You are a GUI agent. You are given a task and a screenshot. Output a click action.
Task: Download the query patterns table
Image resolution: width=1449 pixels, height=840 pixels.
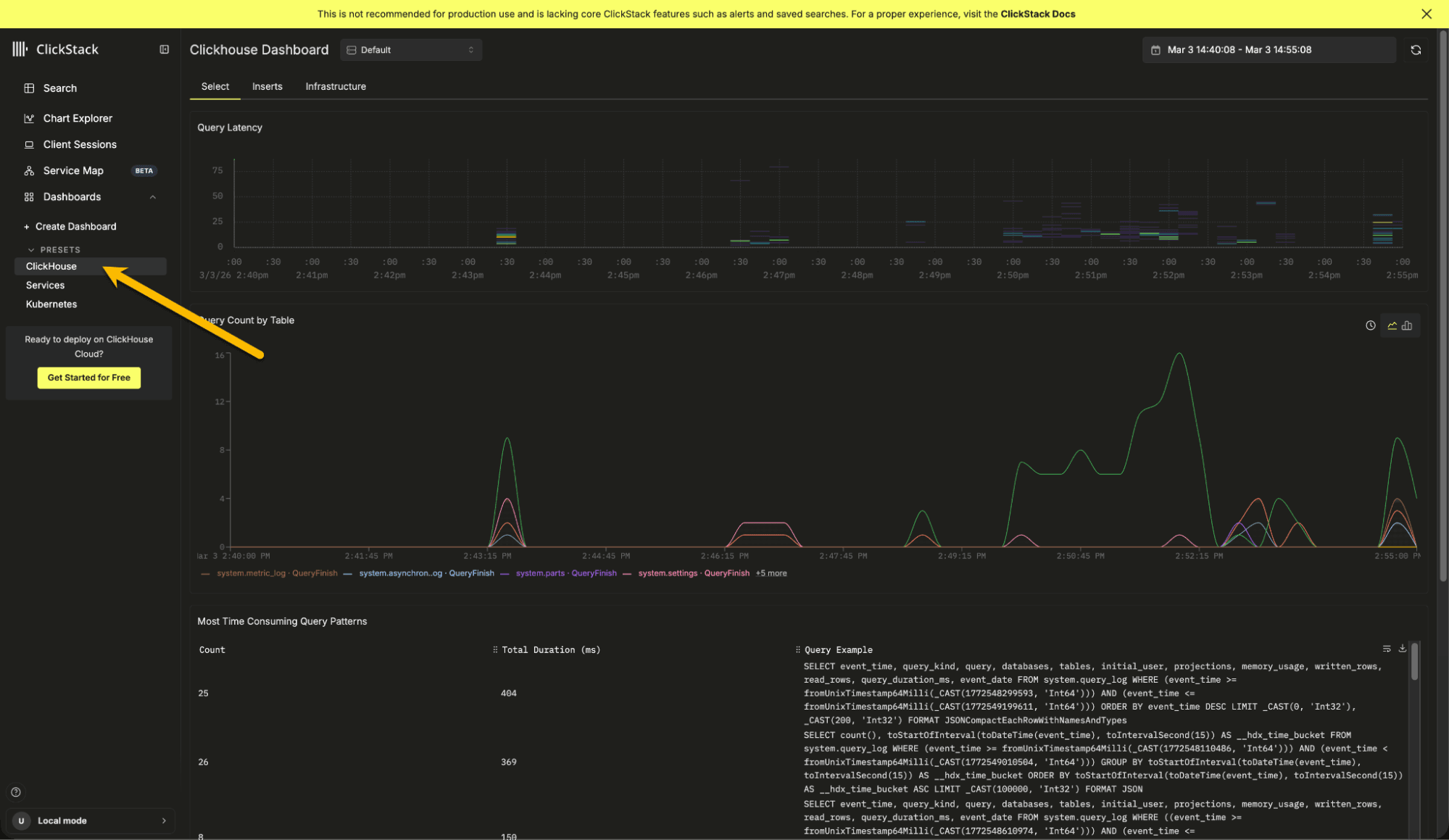(1402, 649)
